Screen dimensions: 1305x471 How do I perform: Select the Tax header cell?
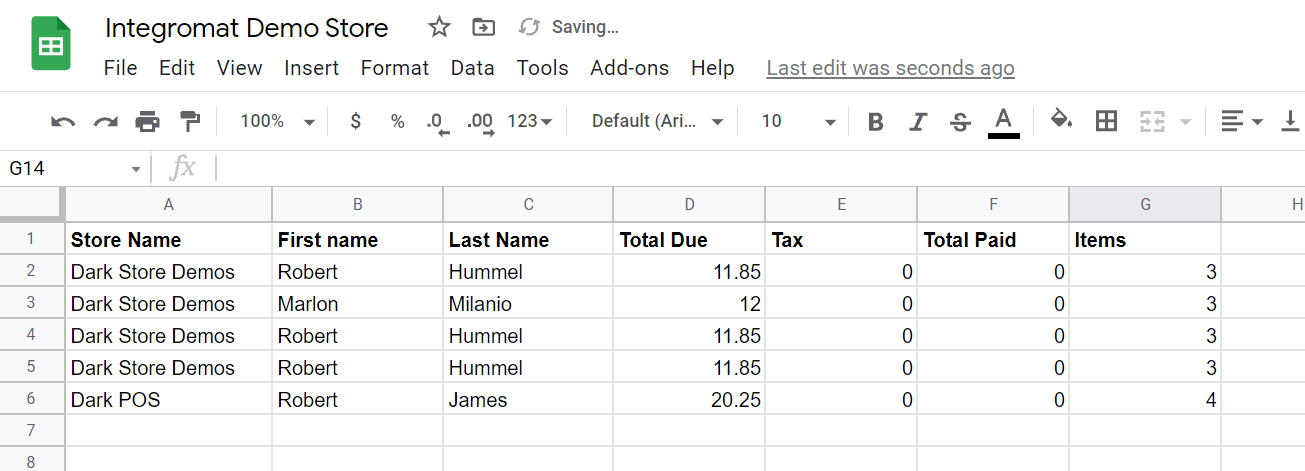[841, 239]
